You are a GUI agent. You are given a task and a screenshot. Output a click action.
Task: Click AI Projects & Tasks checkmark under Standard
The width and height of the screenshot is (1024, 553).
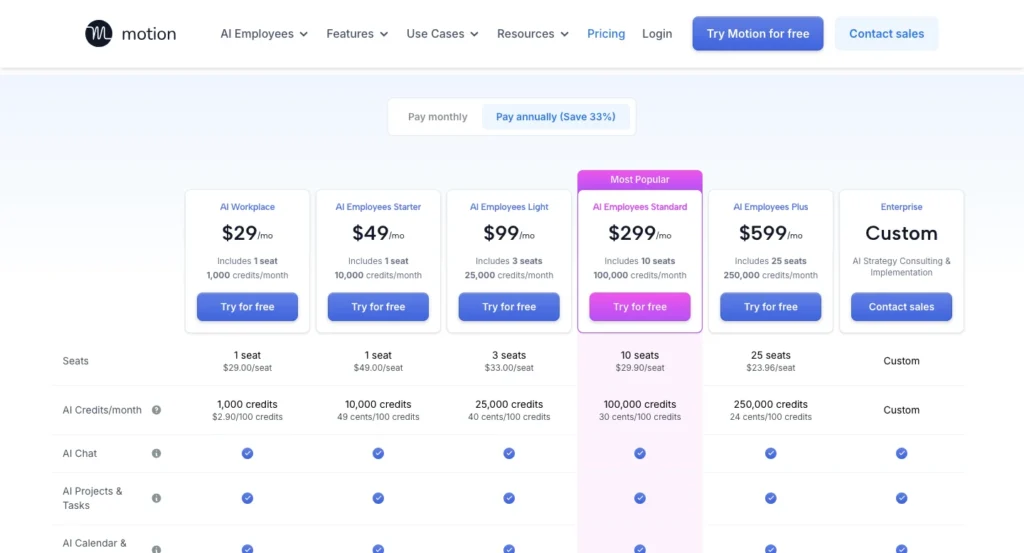click(640, 498)
